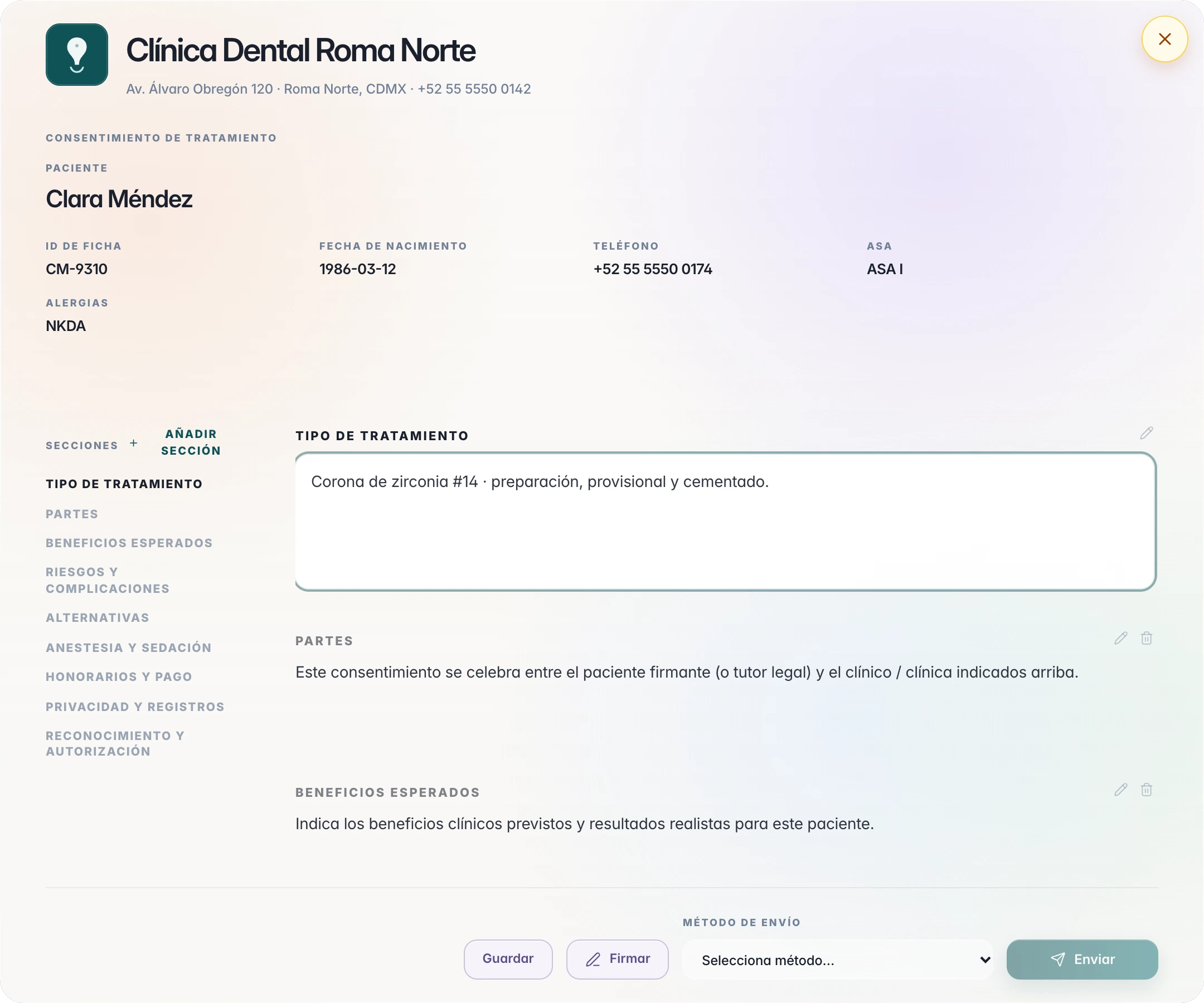Edit the Partes section with pencil icon
Screen dimensions: 1204x1003
click(1121, 639)
